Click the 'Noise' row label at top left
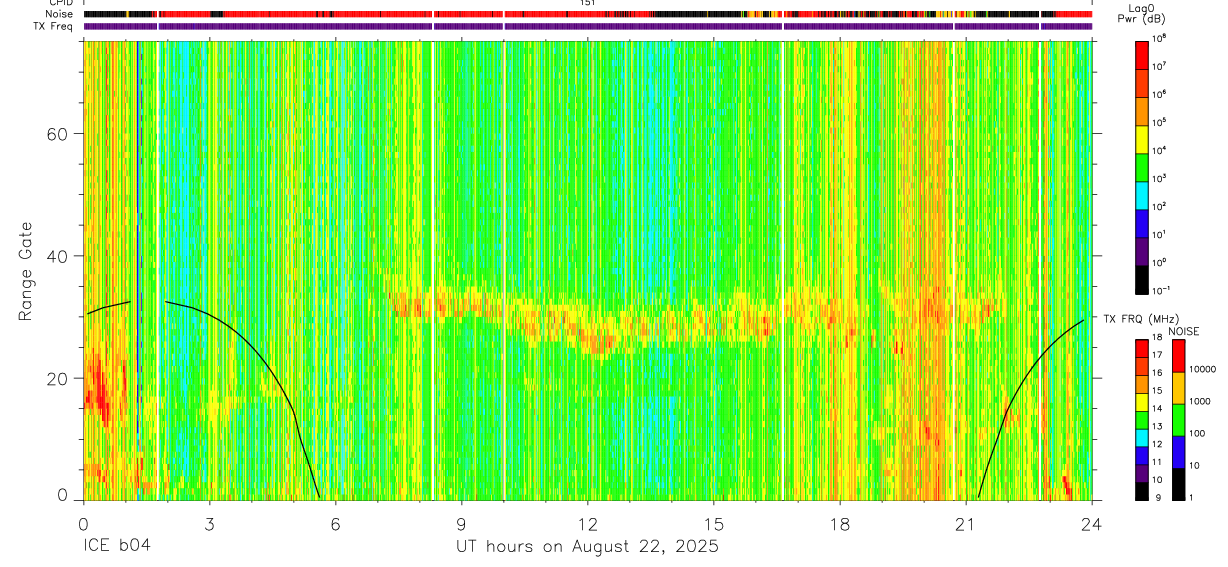The image size is (1228, 567). pyautogui.click(x=60, y=14)
